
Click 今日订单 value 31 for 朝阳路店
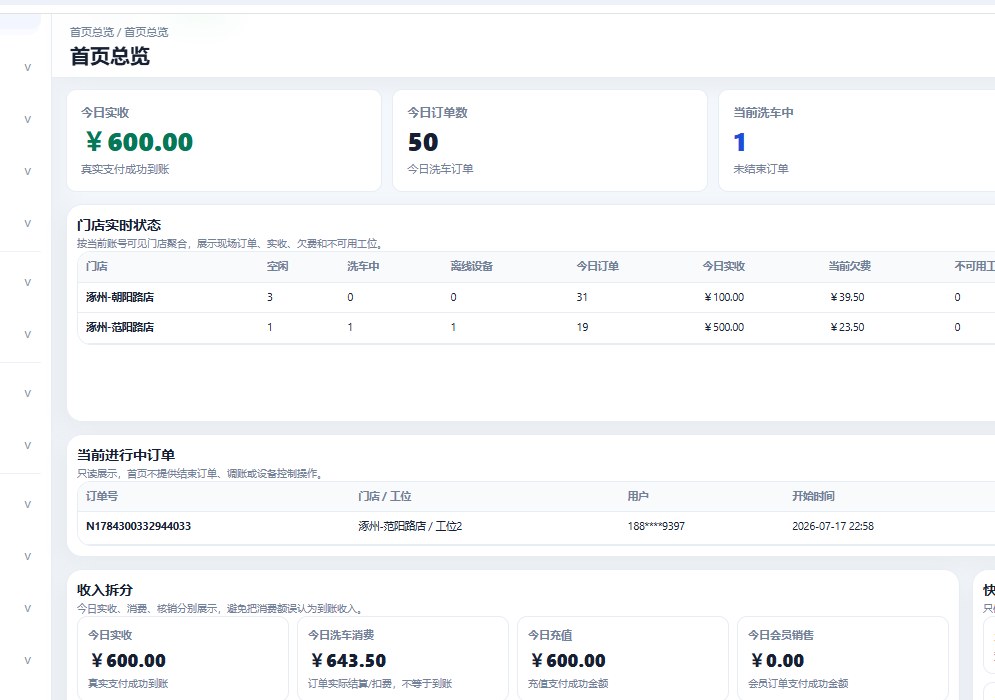pos(582,297)
